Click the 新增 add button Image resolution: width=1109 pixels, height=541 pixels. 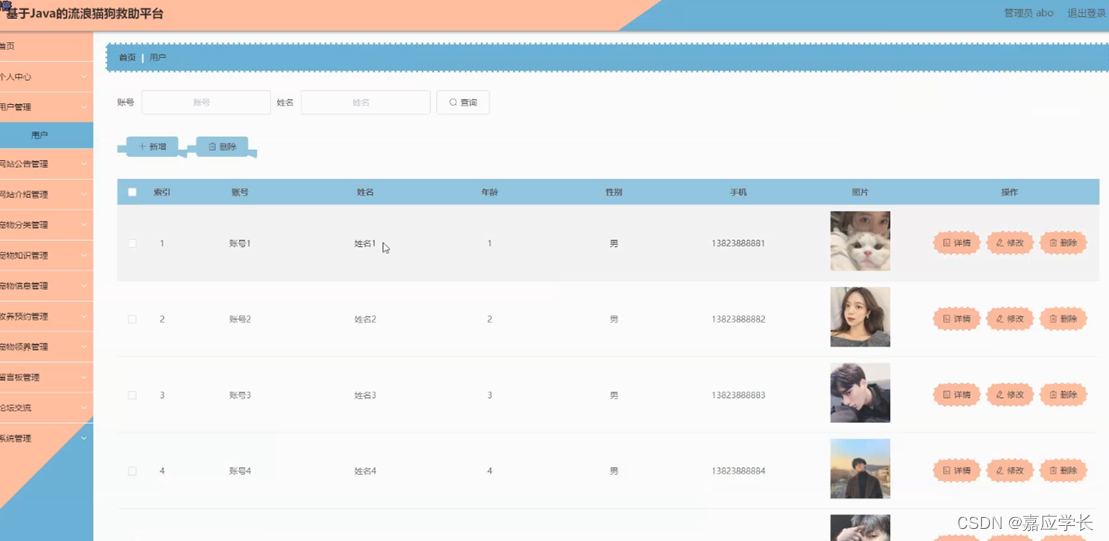152,146
